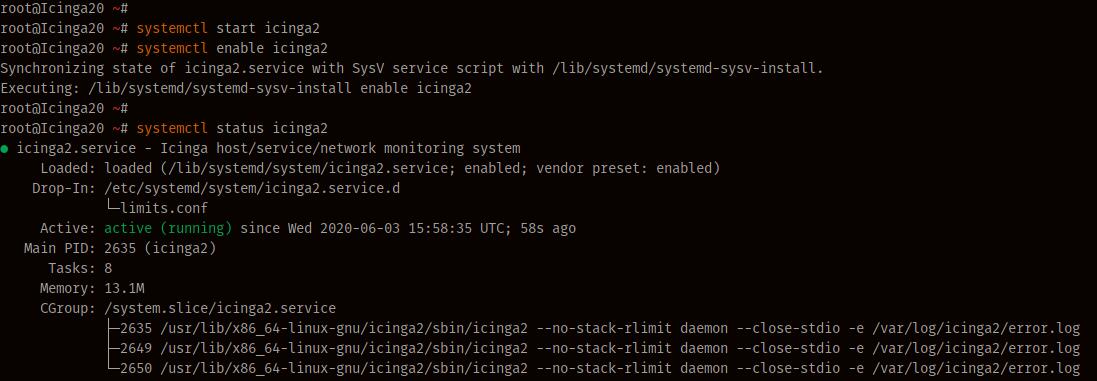
Task: Click the 'Executing: /lib/systemd/systemd-sysv-install' output line
Action: (x=236, y=89)
